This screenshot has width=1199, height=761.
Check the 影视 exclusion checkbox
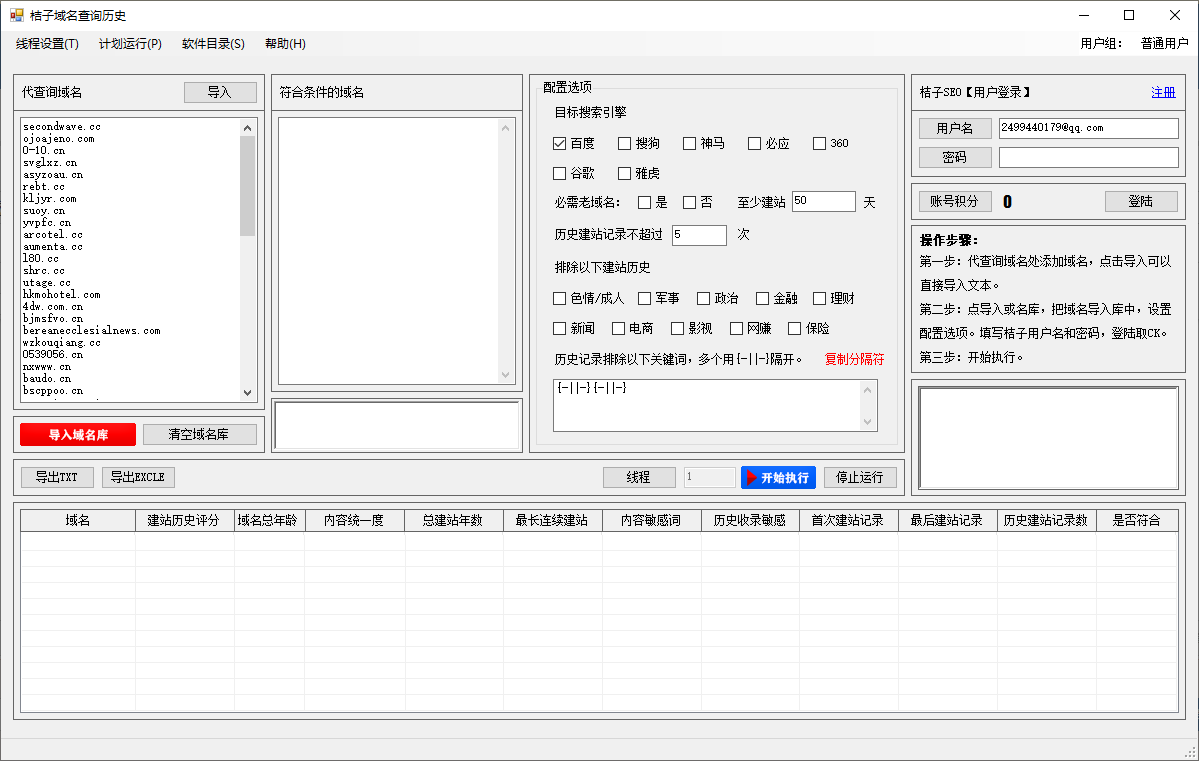[677, 328]
